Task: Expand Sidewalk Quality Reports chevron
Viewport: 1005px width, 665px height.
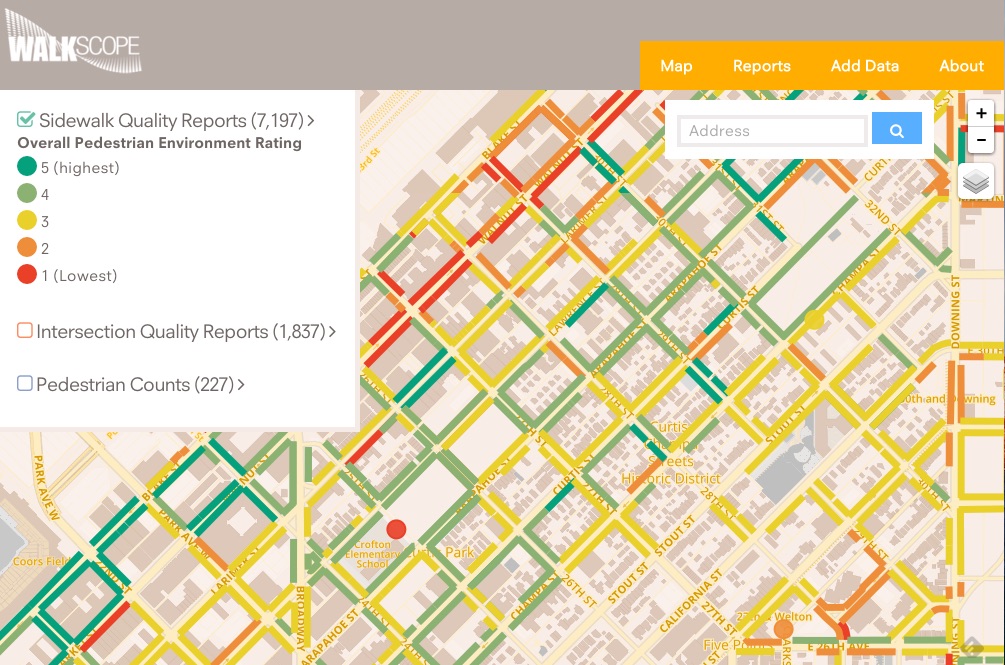Action: click(x=311, y=120)
